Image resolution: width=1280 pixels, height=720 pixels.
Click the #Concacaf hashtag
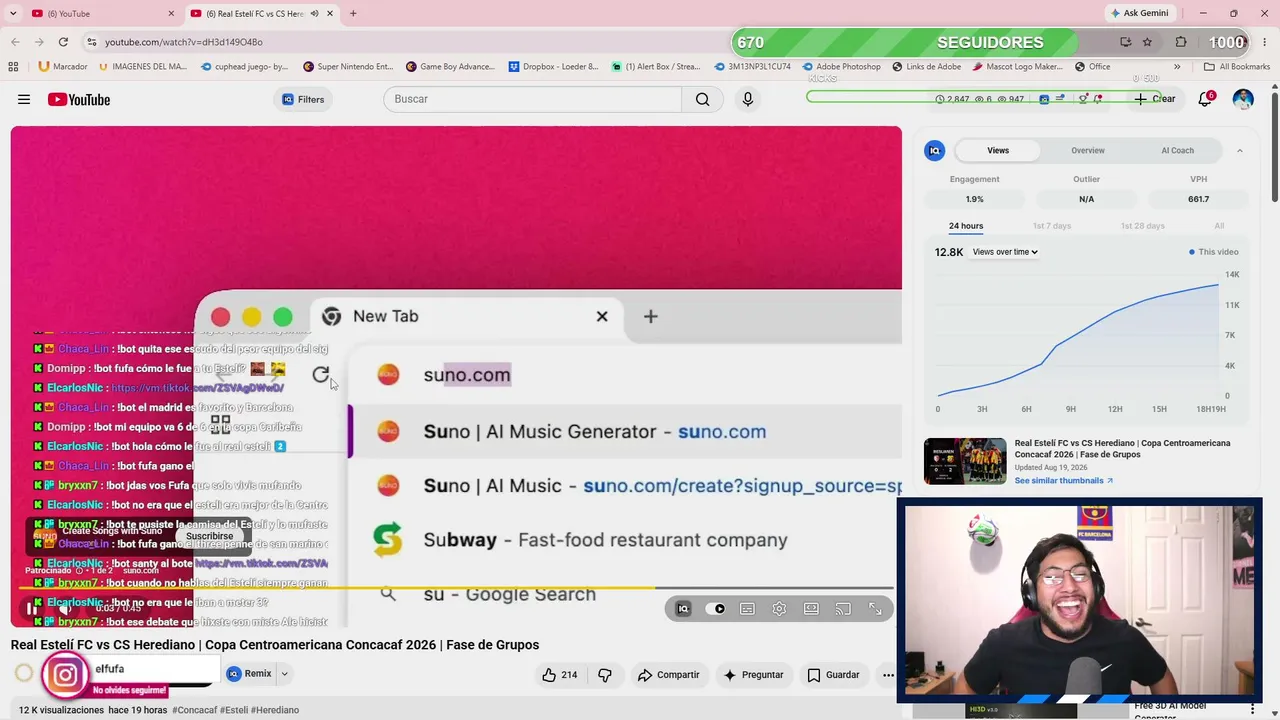(x=195, y=710)
